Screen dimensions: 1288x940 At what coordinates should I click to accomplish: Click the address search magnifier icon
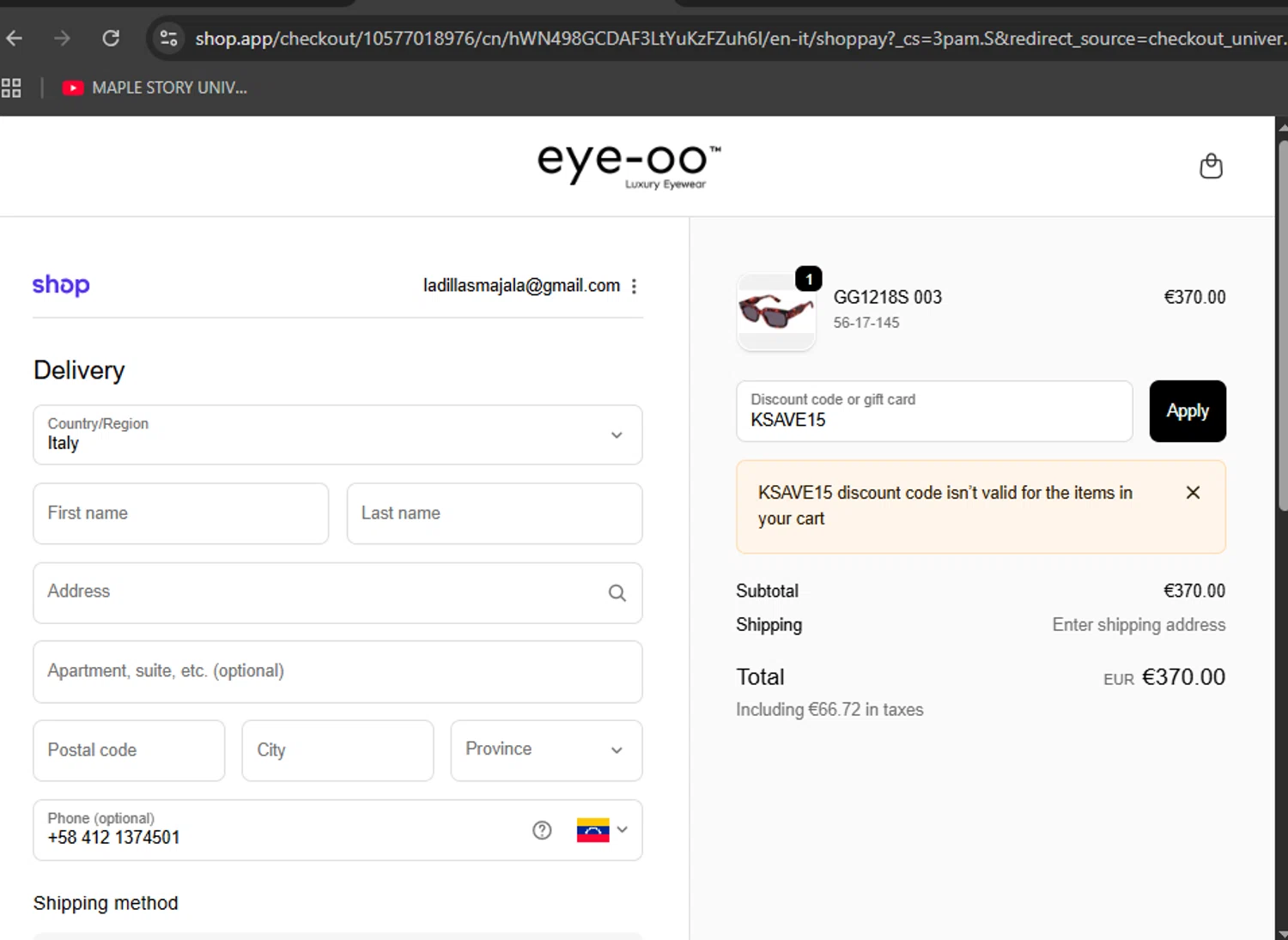tap(617, 593)
